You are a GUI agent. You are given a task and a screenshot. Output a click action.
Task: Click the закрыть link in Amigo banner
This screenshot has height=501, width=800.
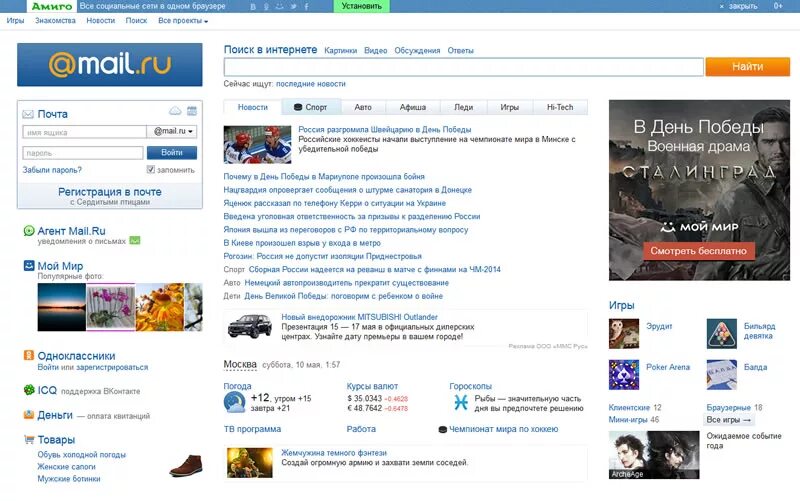pyautogui.click(x=742, y=7)
